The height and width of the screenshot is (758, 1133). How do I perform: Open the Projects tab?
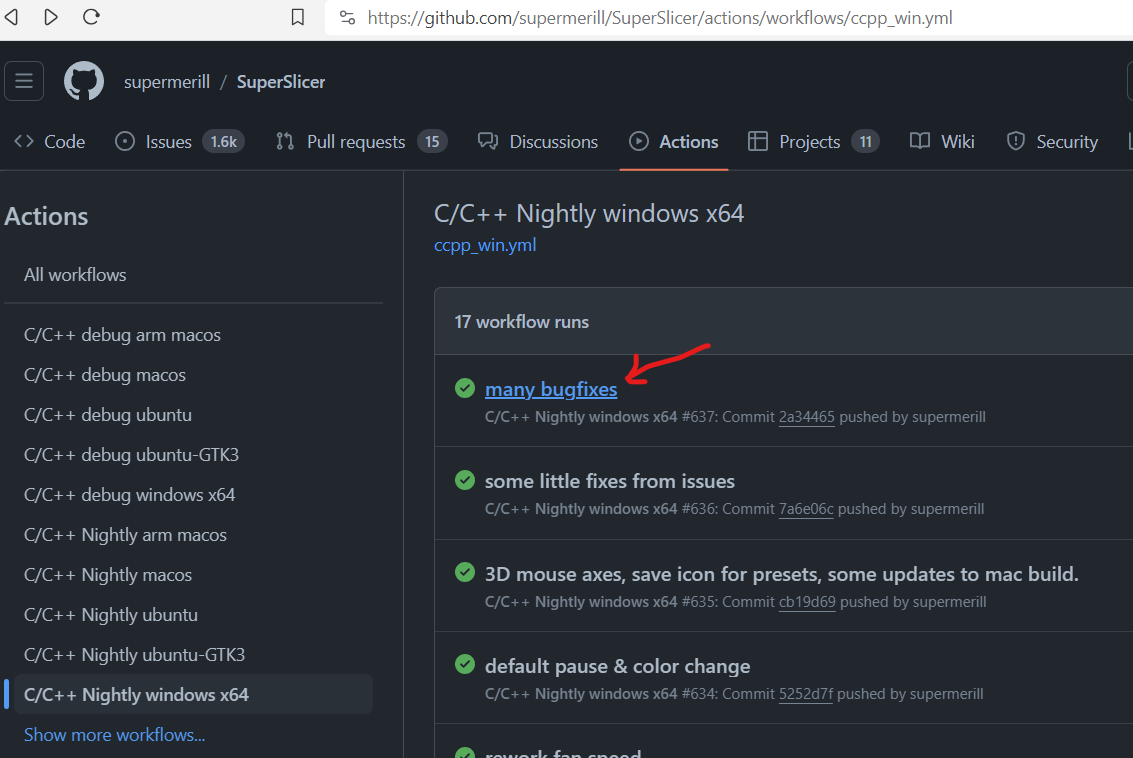(809, 141)
